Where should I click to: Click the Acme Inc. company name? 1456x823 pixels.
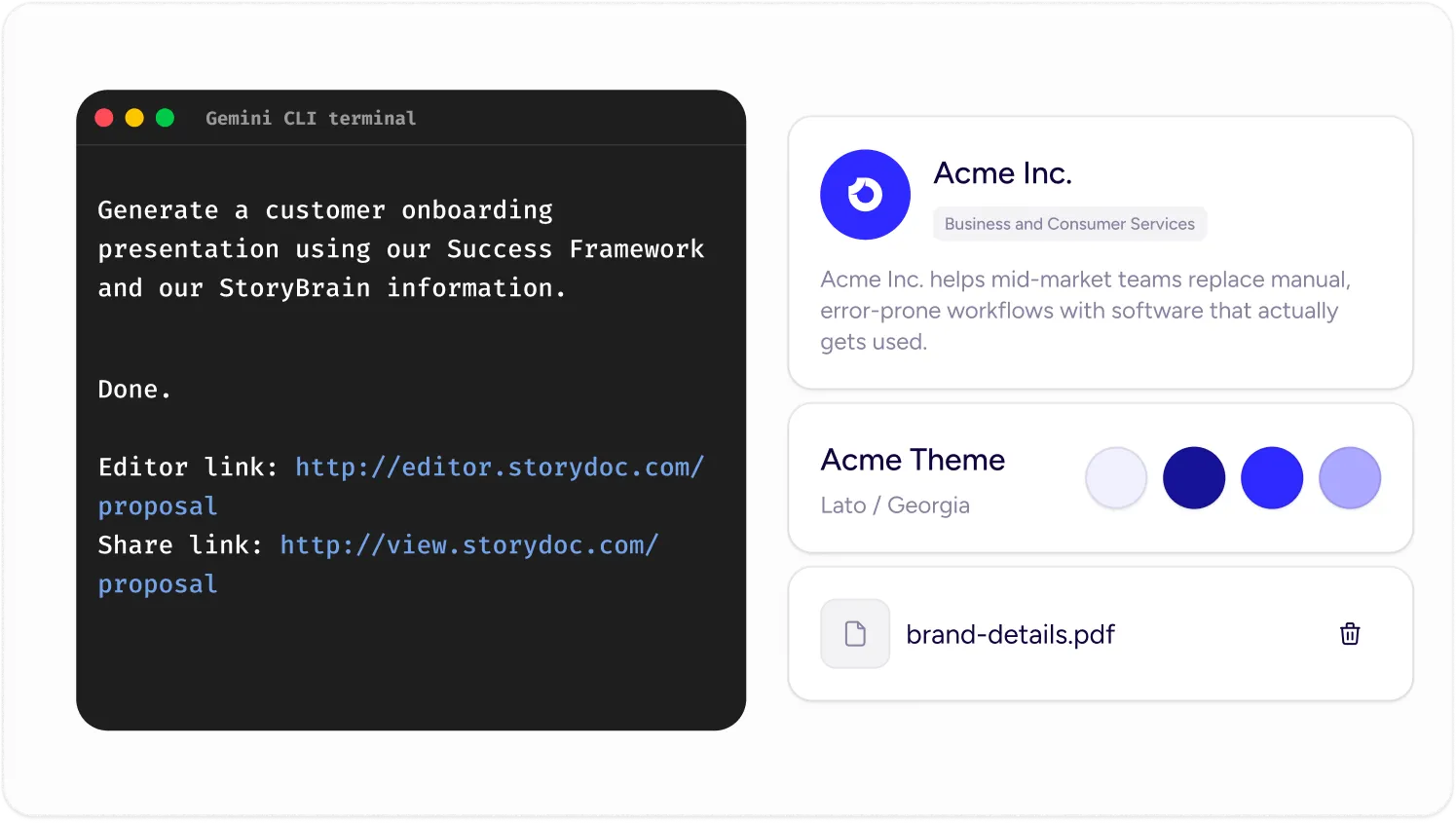point(1003,173)
